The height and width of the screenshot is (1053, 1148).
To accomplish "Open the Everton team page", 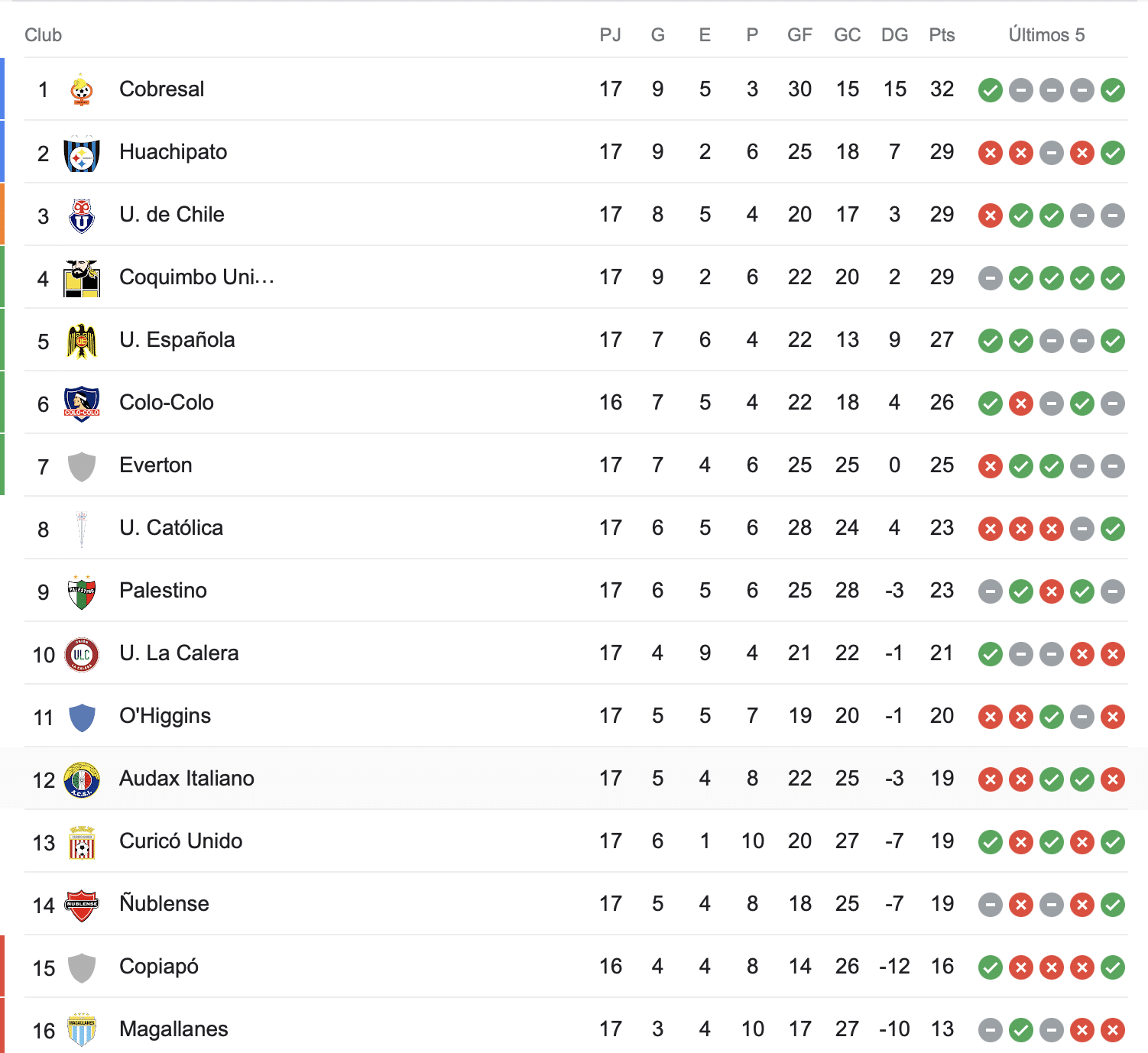I will coord(156,465).
